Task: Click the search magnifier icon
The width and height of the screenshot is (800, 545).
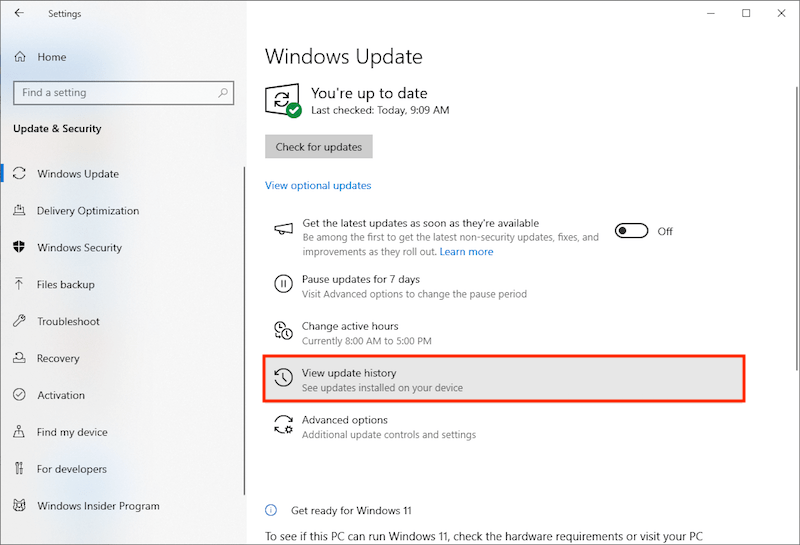Action: [223, 93]
